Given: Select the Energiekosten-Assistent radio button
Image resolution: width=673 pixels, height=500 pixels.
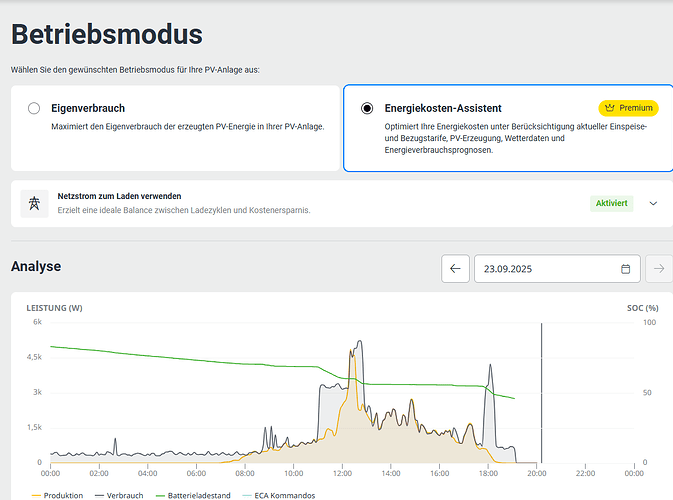Looking at the screenshot, I should pos(367,108).
